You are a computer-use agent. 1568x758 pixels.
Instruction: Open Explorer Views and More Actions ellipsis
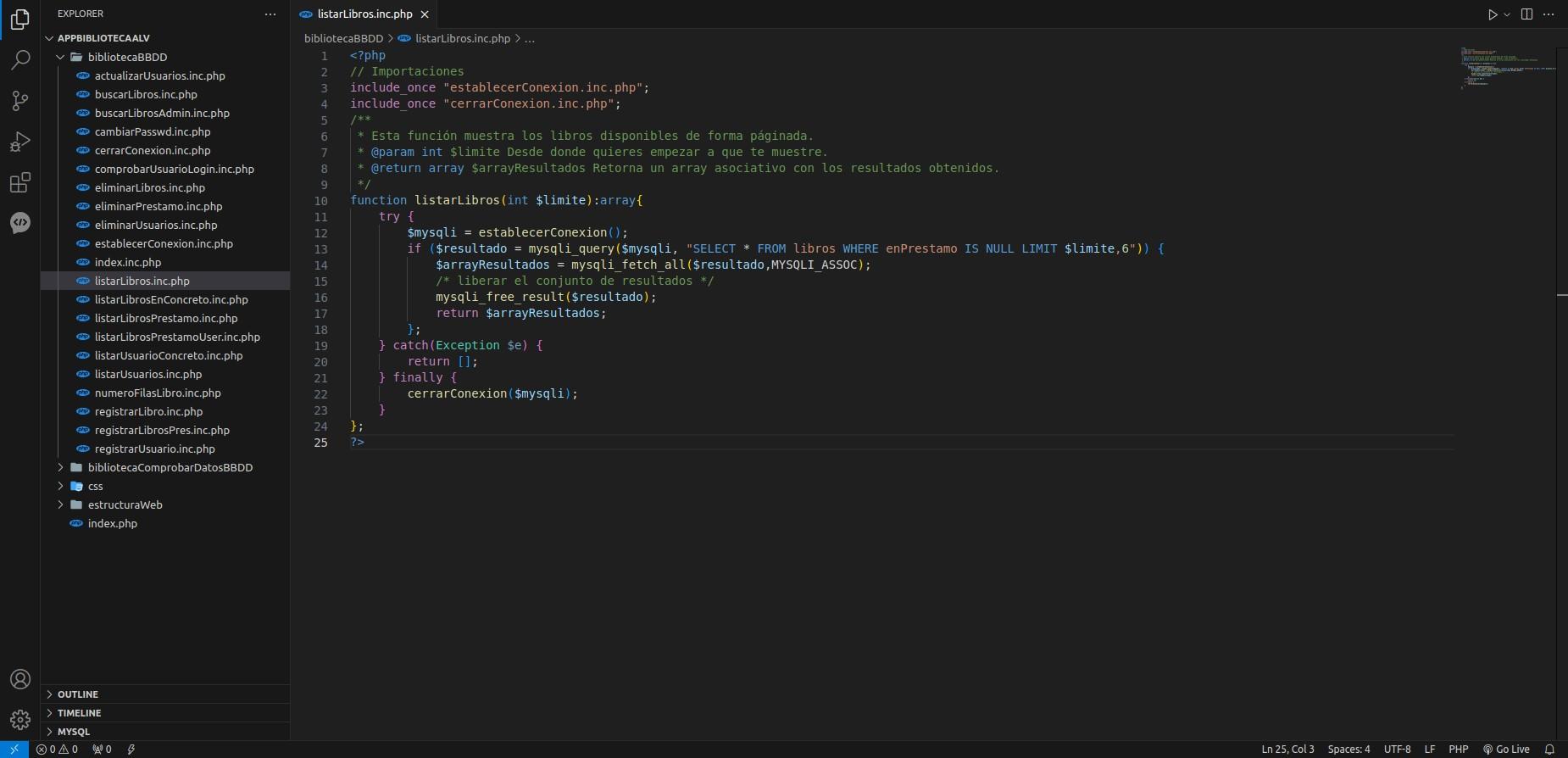[x=270, y=14]
